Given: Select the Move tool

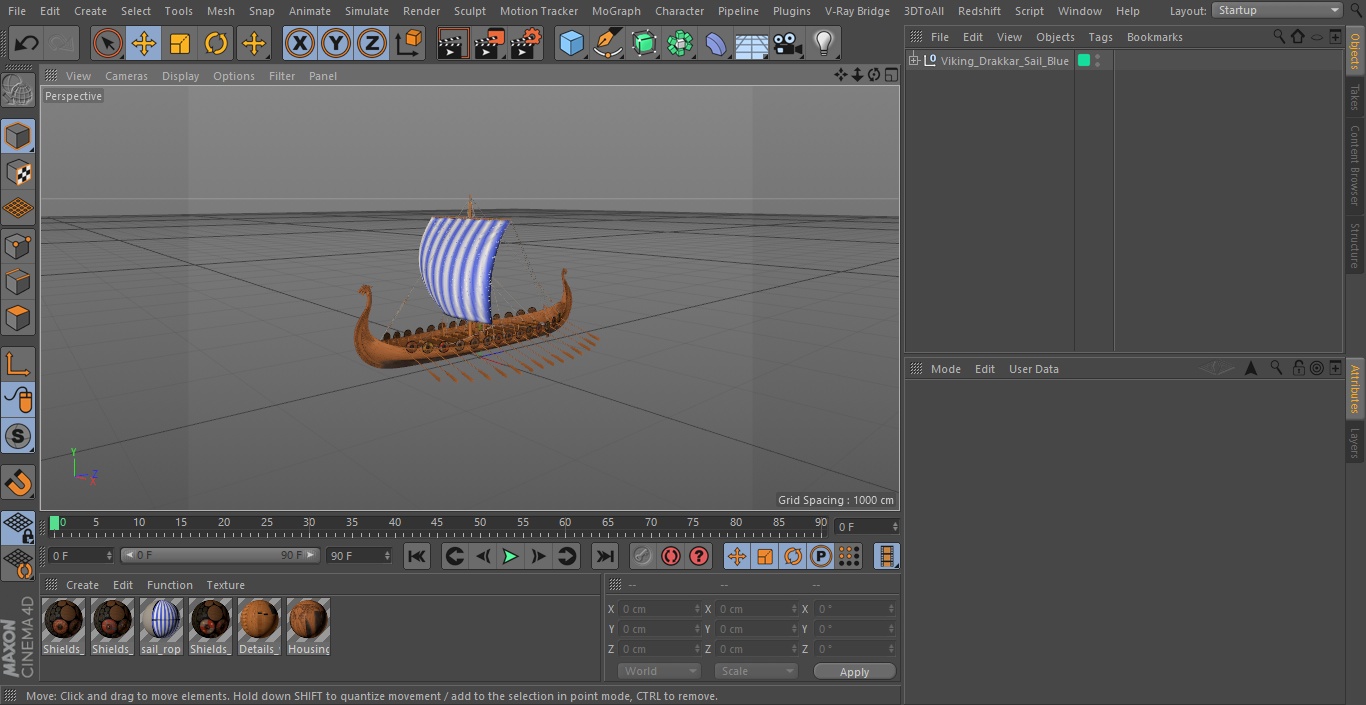Looking at the screenshot, I should pos(144,43).
